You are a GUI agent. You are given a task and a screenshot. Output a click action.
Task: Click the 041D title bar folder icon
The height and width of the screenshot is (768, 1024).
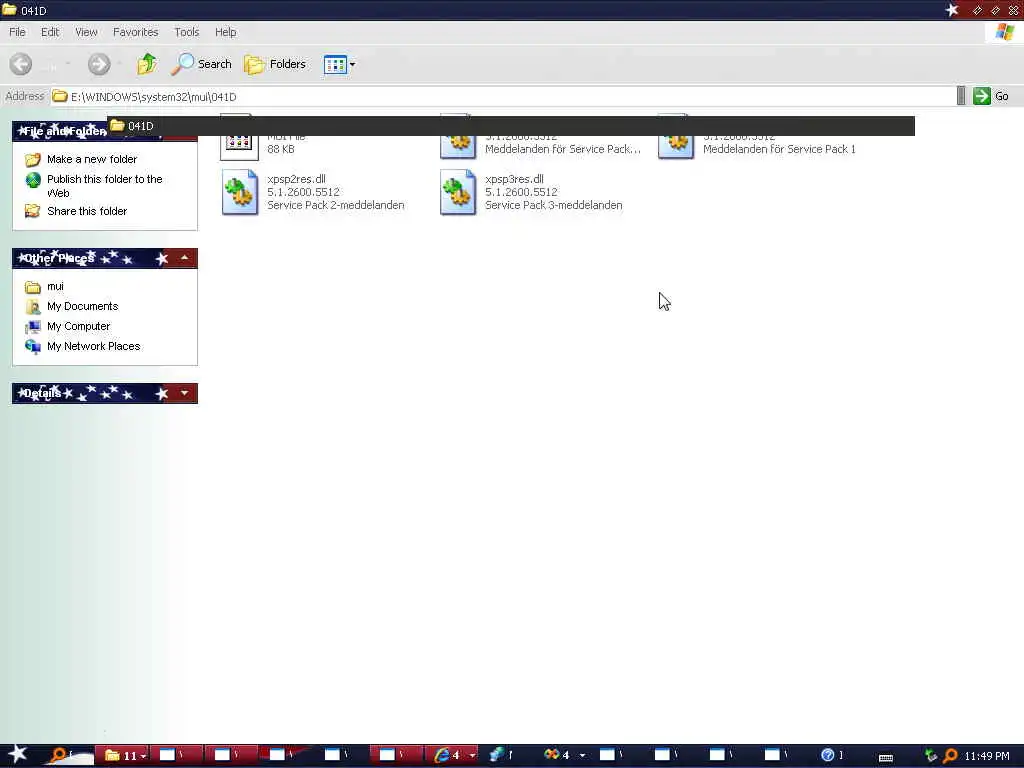9,10
